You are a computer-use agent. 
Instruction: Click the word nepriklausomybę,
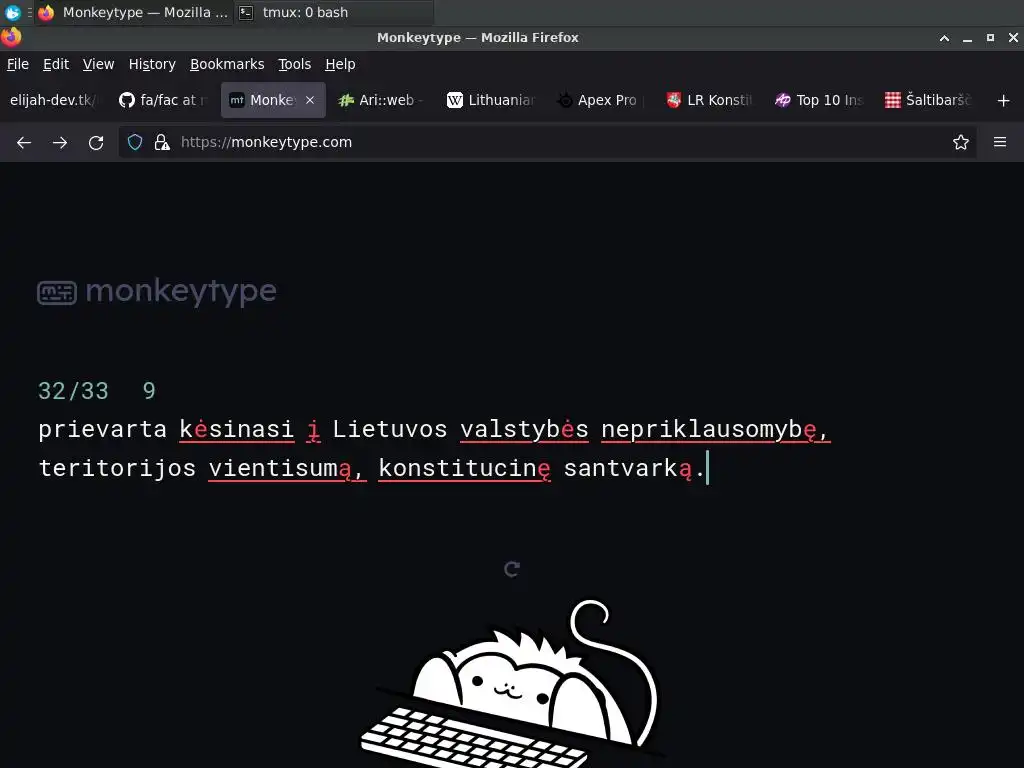[x=715, y=430]
